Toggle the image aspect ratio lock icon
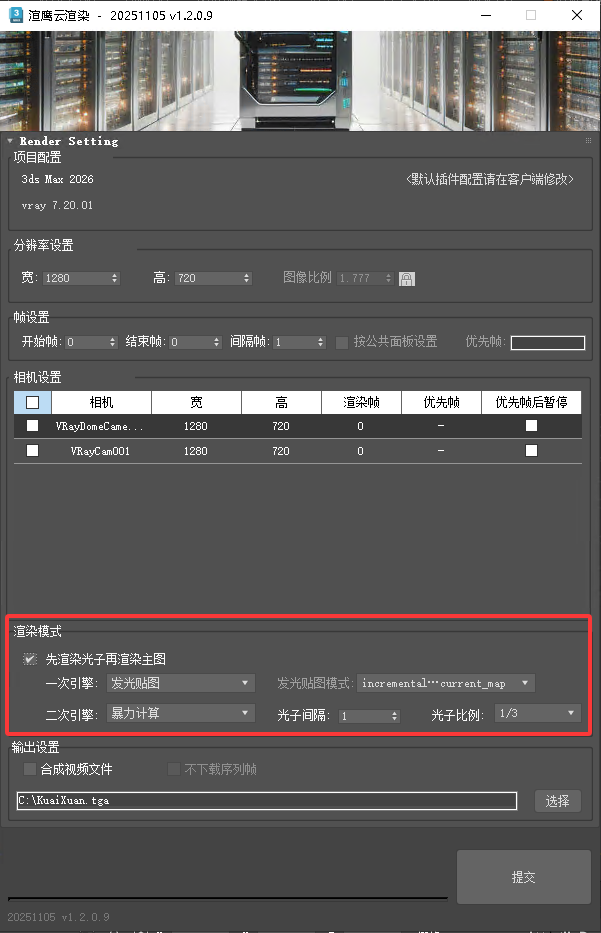This screenshot has height=933, width=601. click(x=407, y=278)
